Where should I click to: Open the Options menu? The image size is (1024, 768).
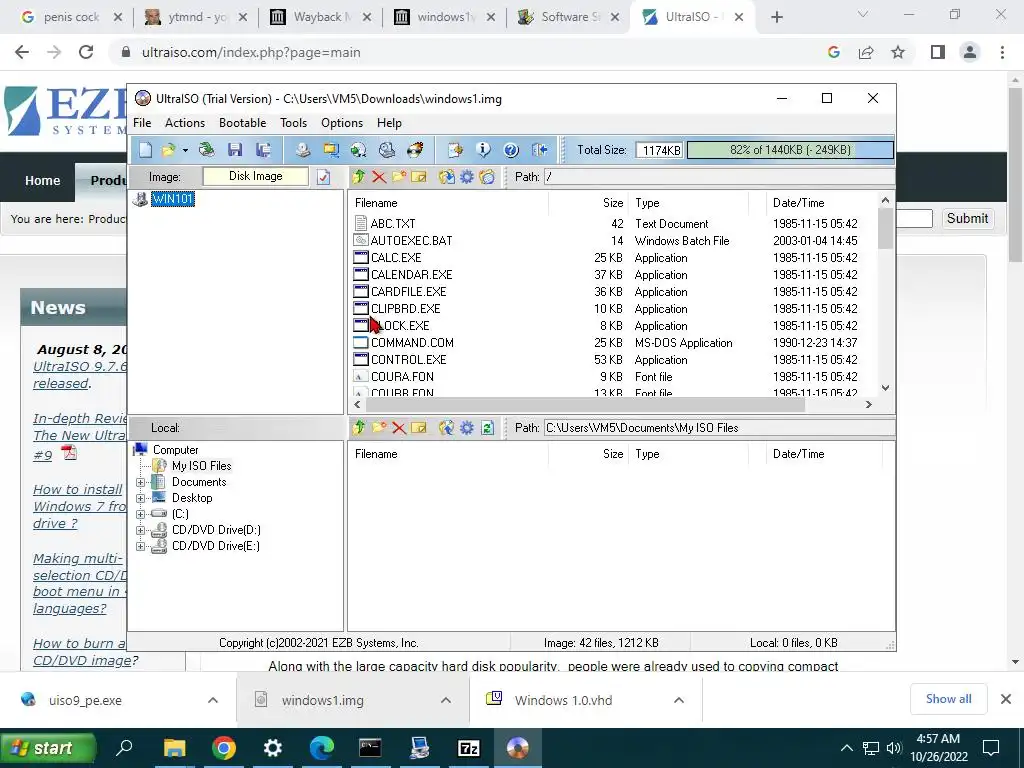[342, 123]
